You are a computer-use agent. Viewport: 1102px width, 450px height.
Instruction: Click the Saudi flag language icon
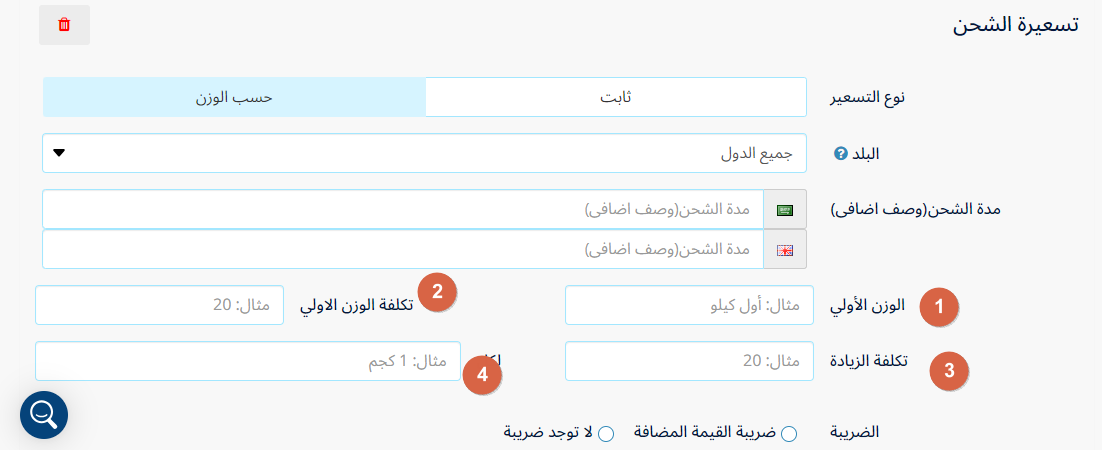coord(785,210)
